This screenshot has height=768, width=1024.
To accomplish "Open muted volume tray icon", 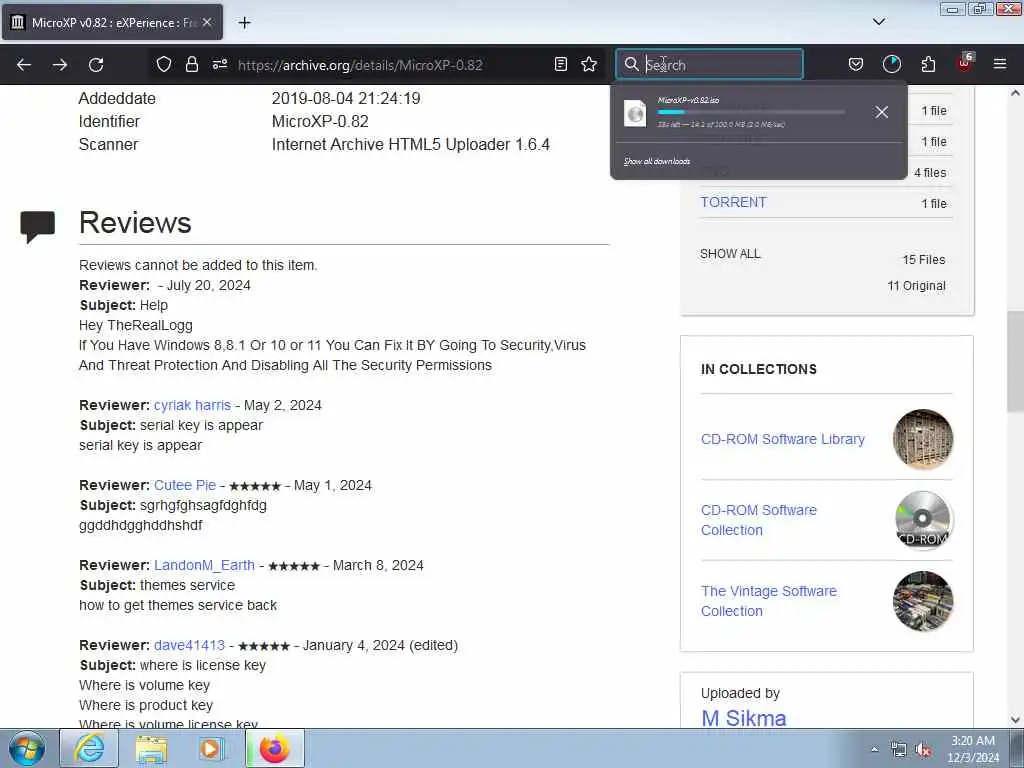I will pyautogui.click(x=923, y=750).
